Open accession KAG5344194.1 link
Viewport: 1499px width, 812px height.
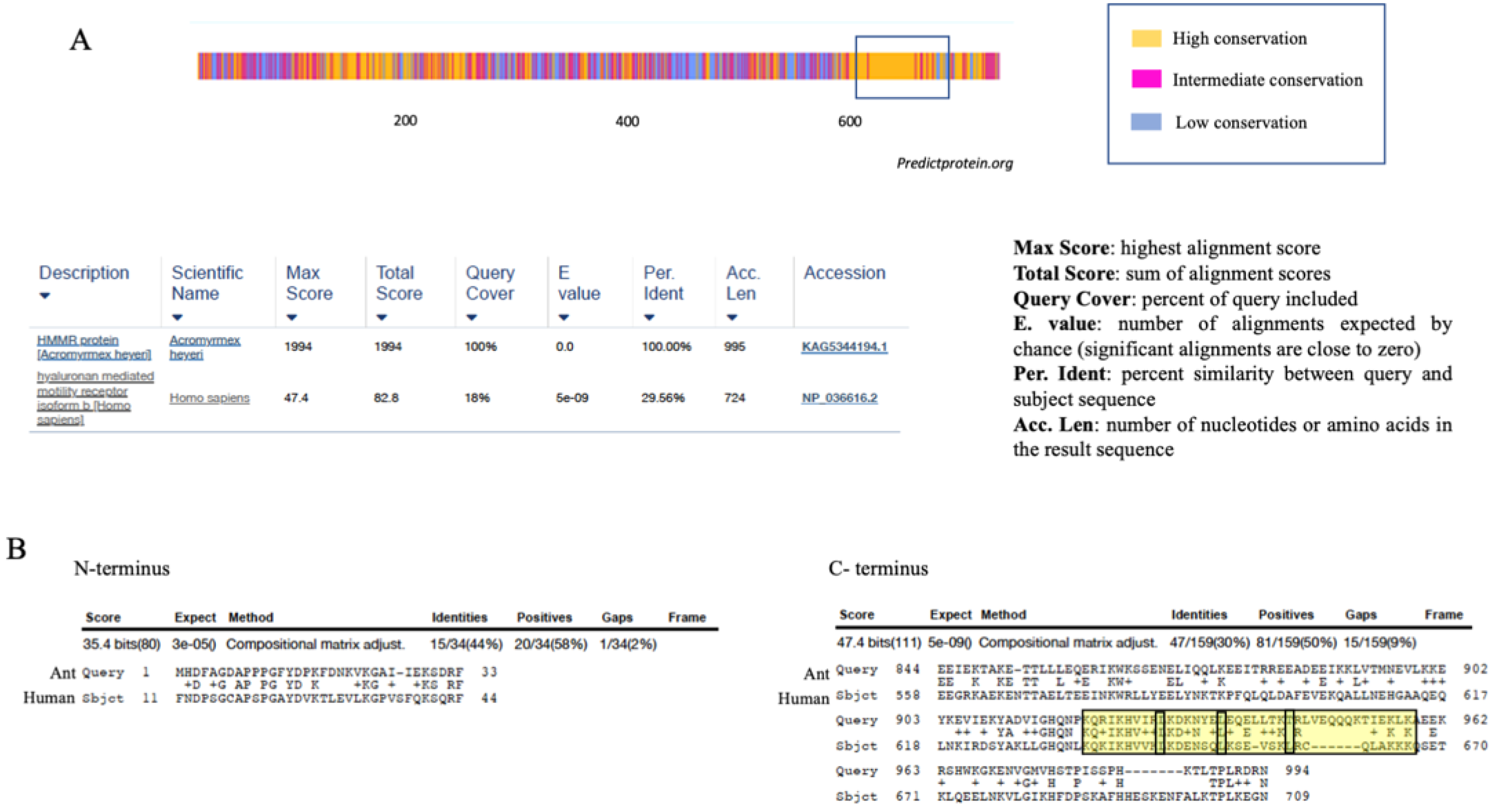(x=844, y=347)
